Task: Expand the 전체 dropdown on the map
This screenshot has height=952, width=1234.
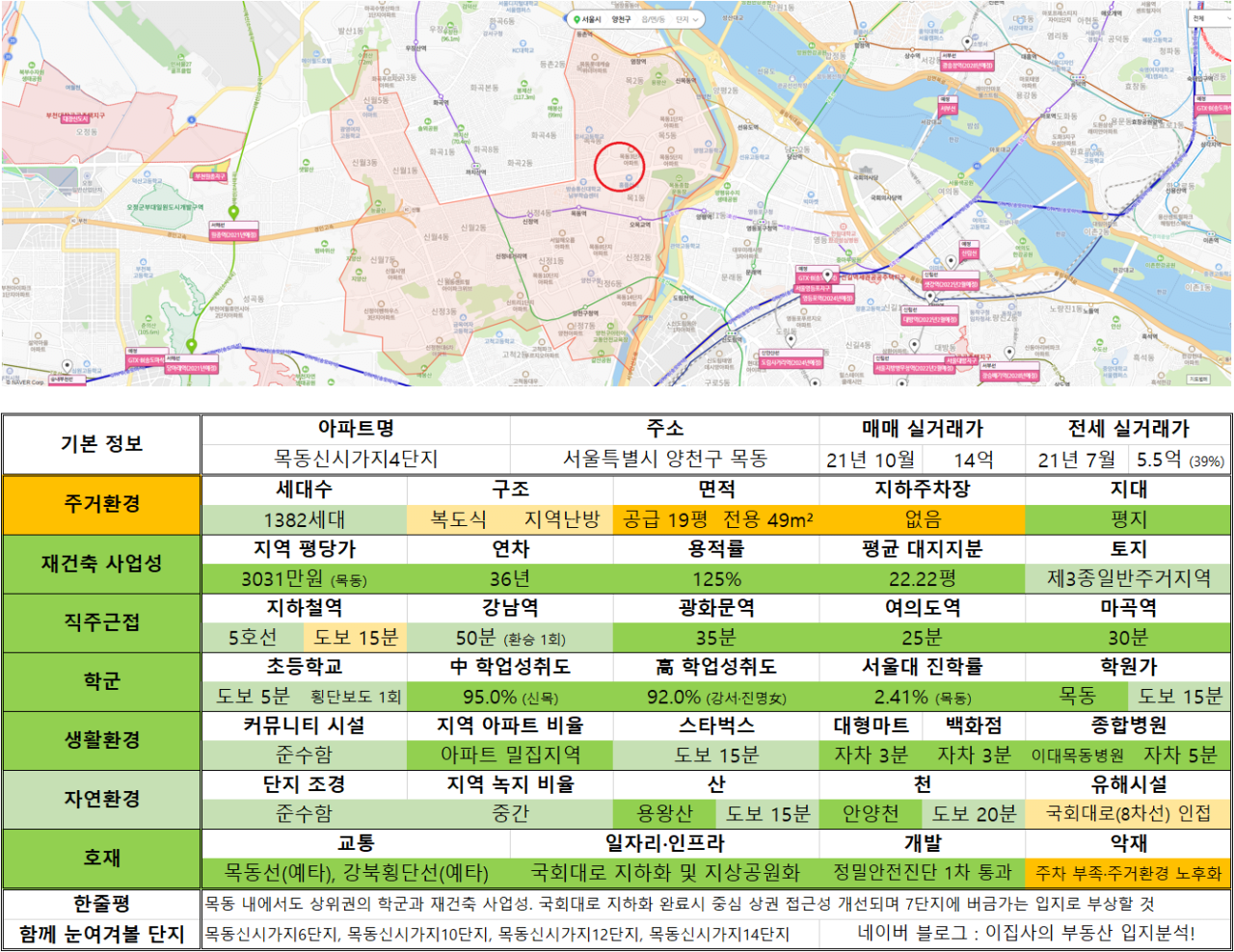Action: point(1209,18)
